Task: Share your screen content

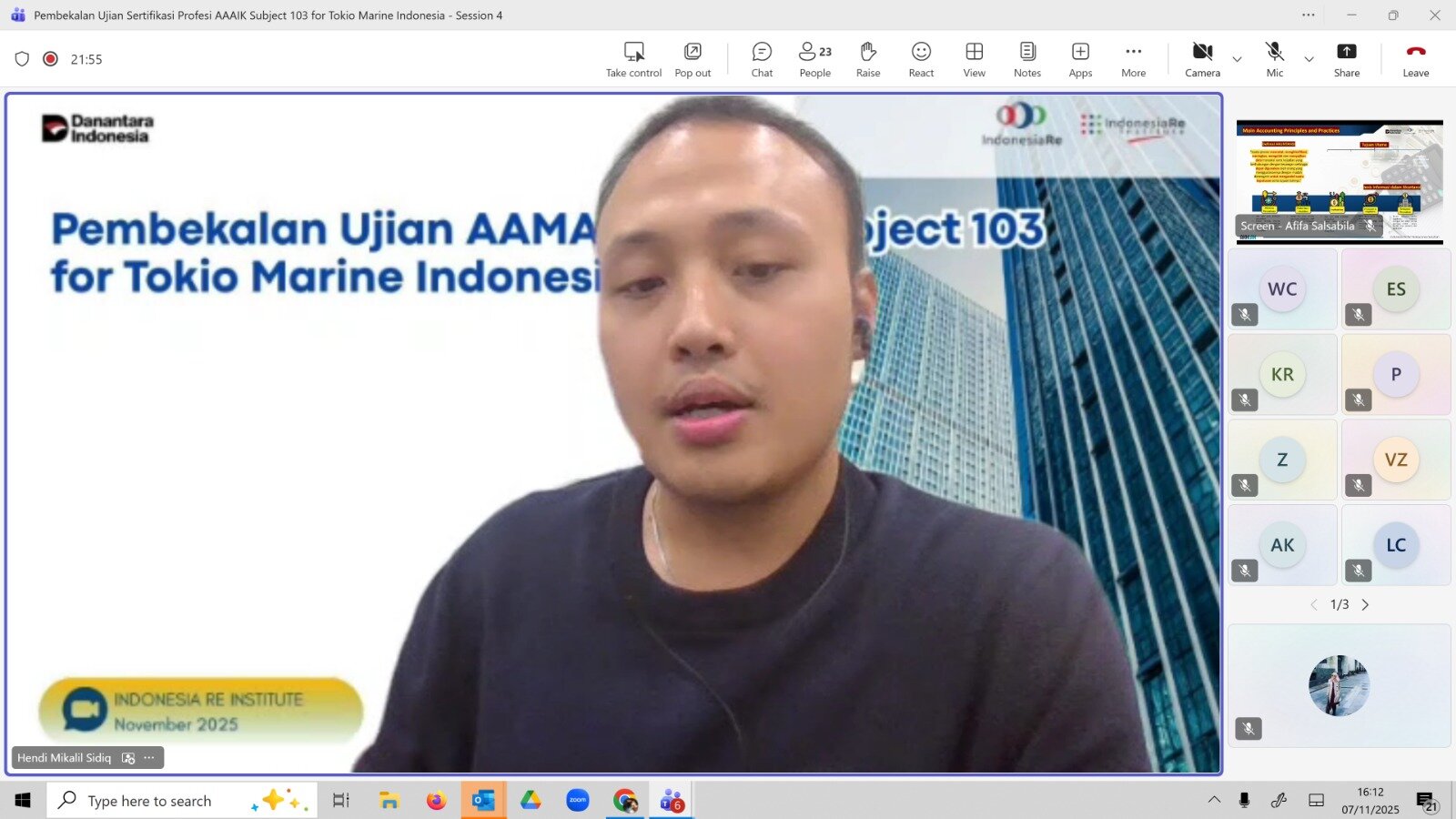Action: 1346,60
